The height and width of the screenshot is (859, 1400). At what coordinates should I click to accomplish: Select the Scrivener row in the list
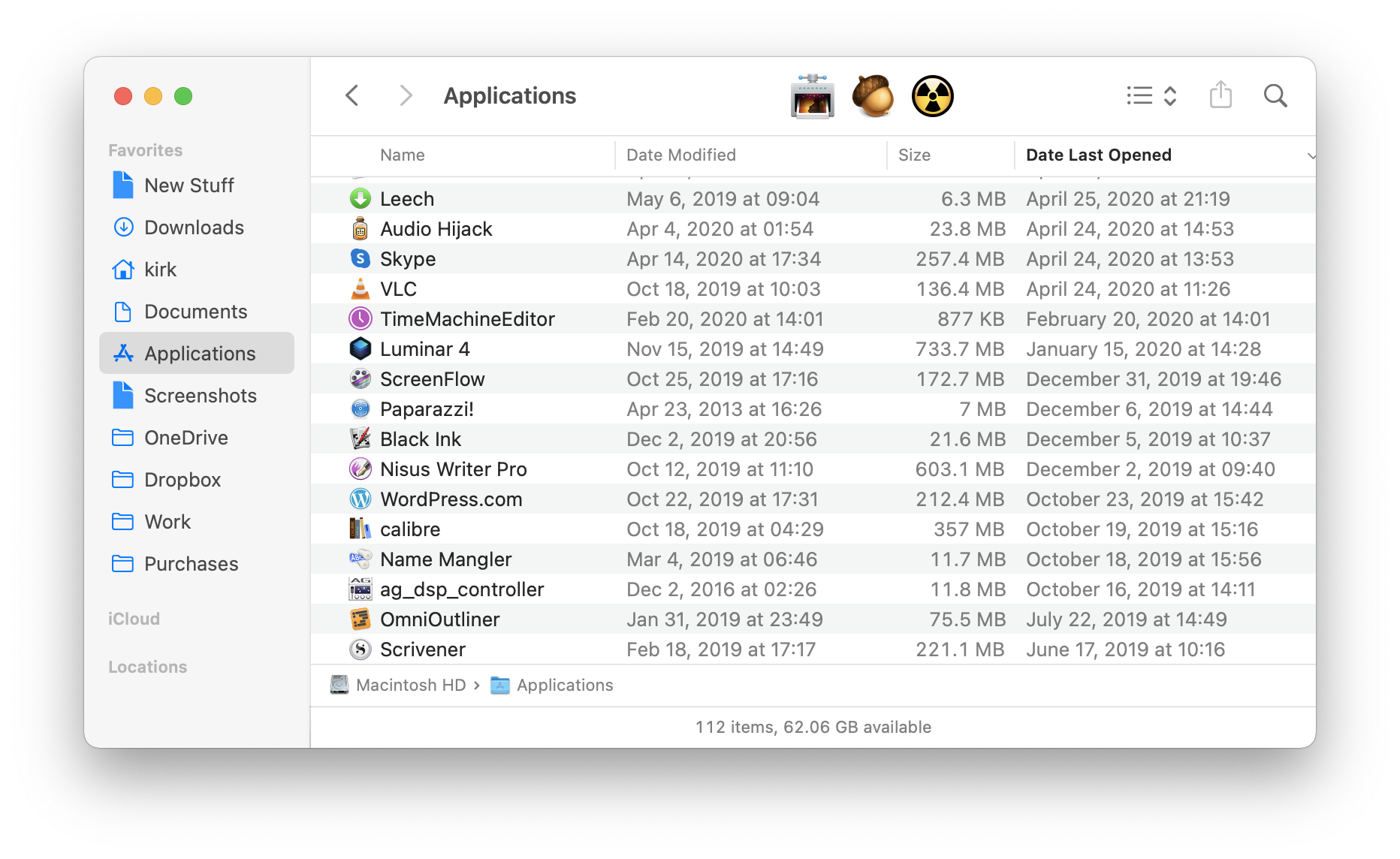423,649
